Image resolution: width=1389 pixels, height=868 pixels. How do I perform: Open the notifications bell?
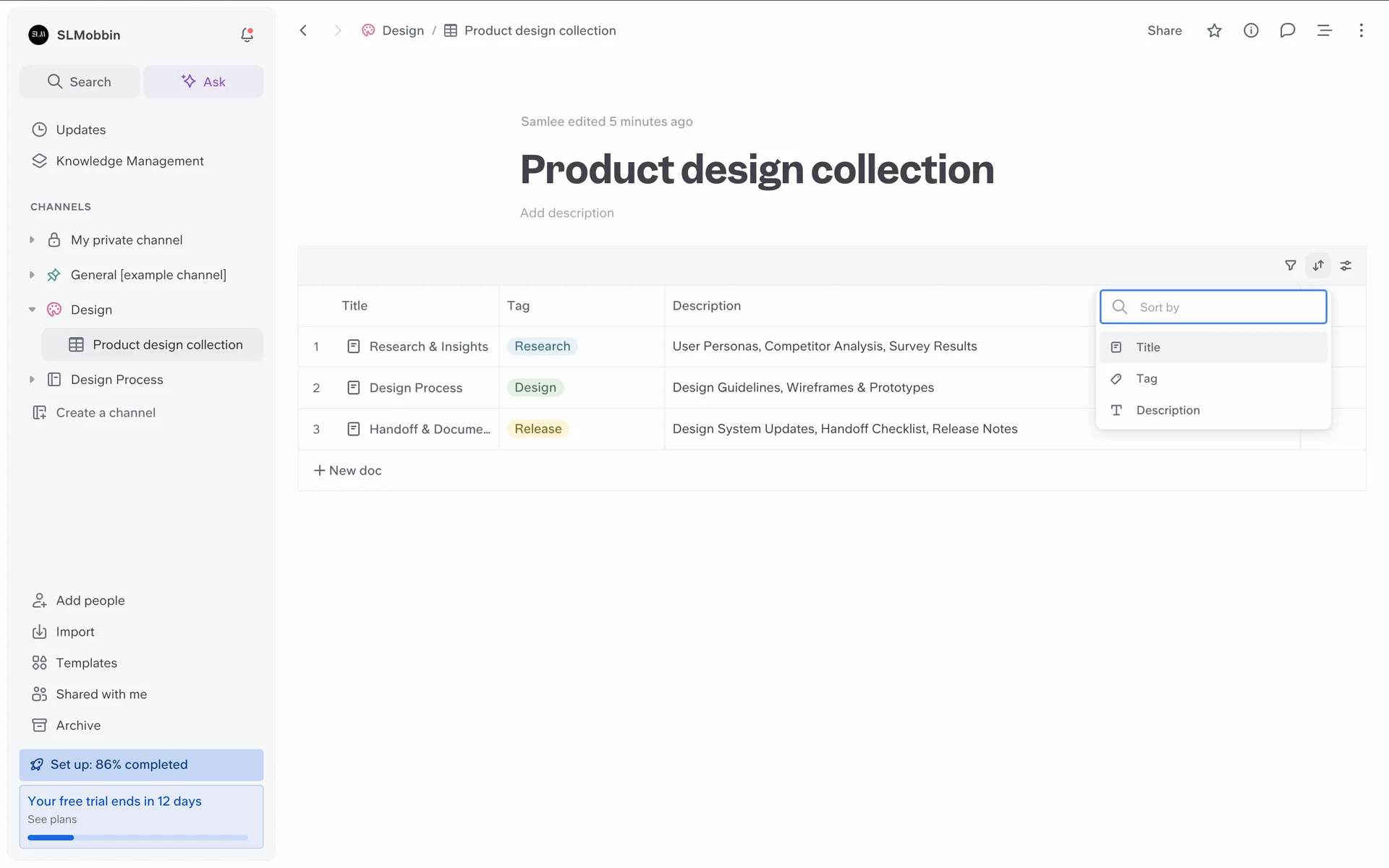(247, 35)
